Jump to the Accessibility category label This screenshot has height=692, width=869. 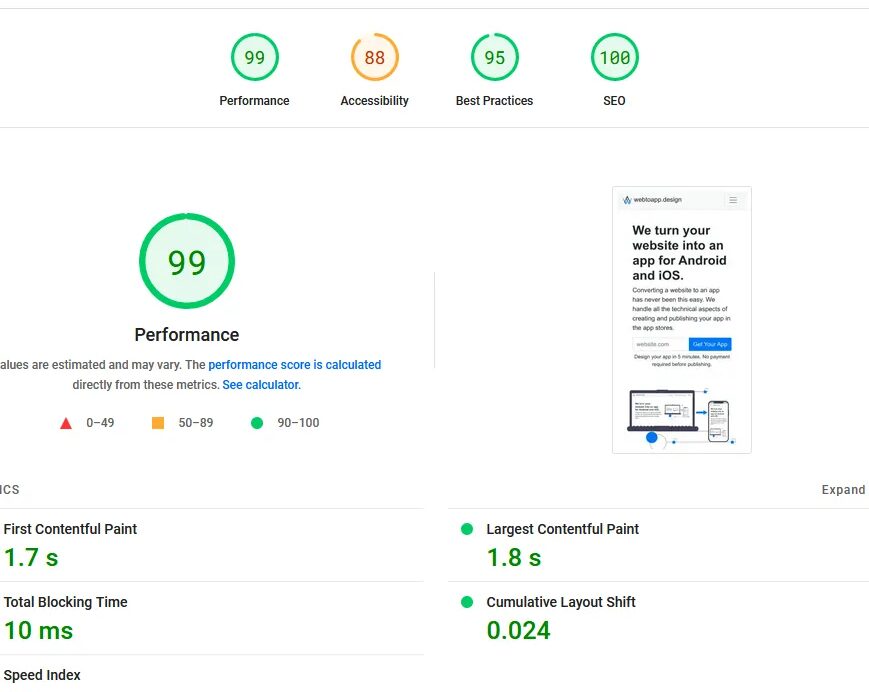click(x=375, y=101)
